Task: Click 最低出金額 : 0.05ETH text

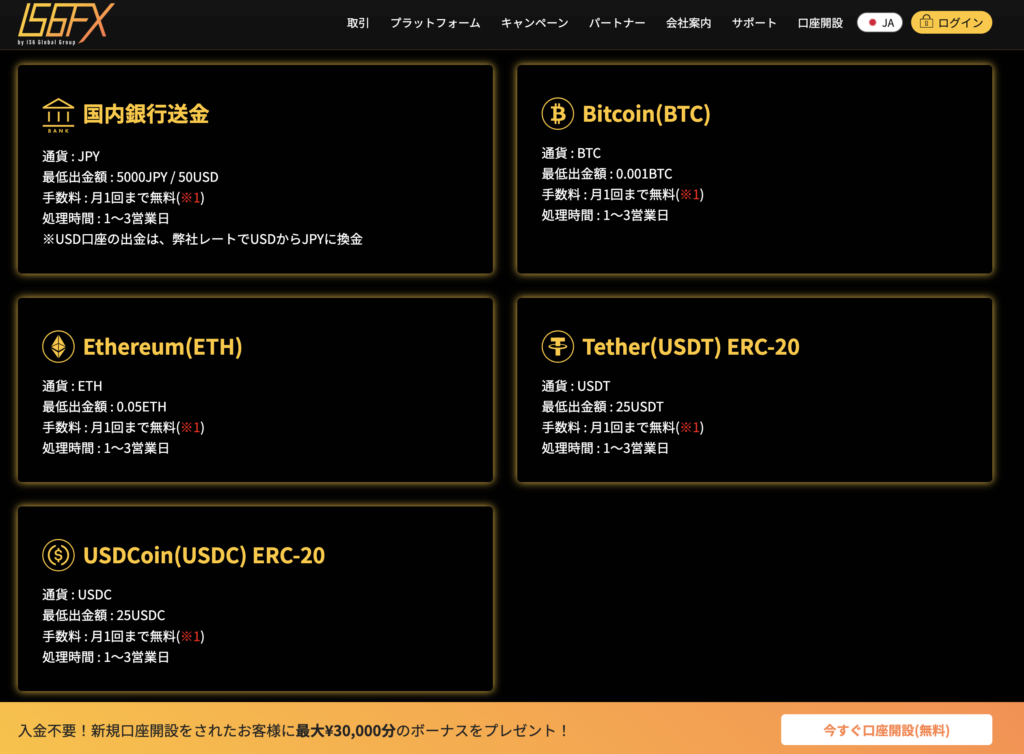Action: click(x=104, y=407)
